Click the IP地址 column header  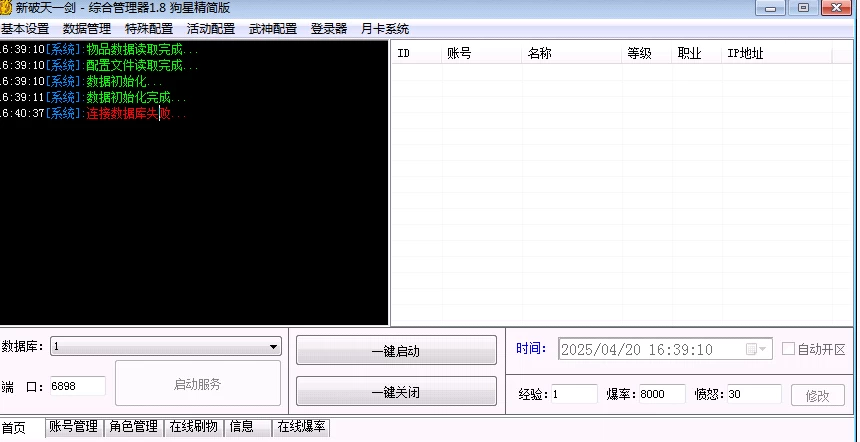[x=777, y=54]
